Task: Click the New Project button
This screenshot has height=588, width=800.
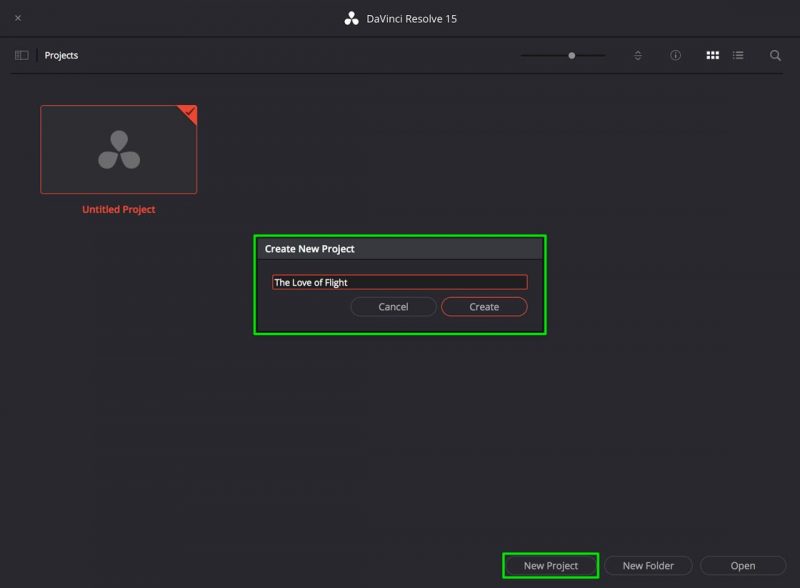Action: point(551,566)
